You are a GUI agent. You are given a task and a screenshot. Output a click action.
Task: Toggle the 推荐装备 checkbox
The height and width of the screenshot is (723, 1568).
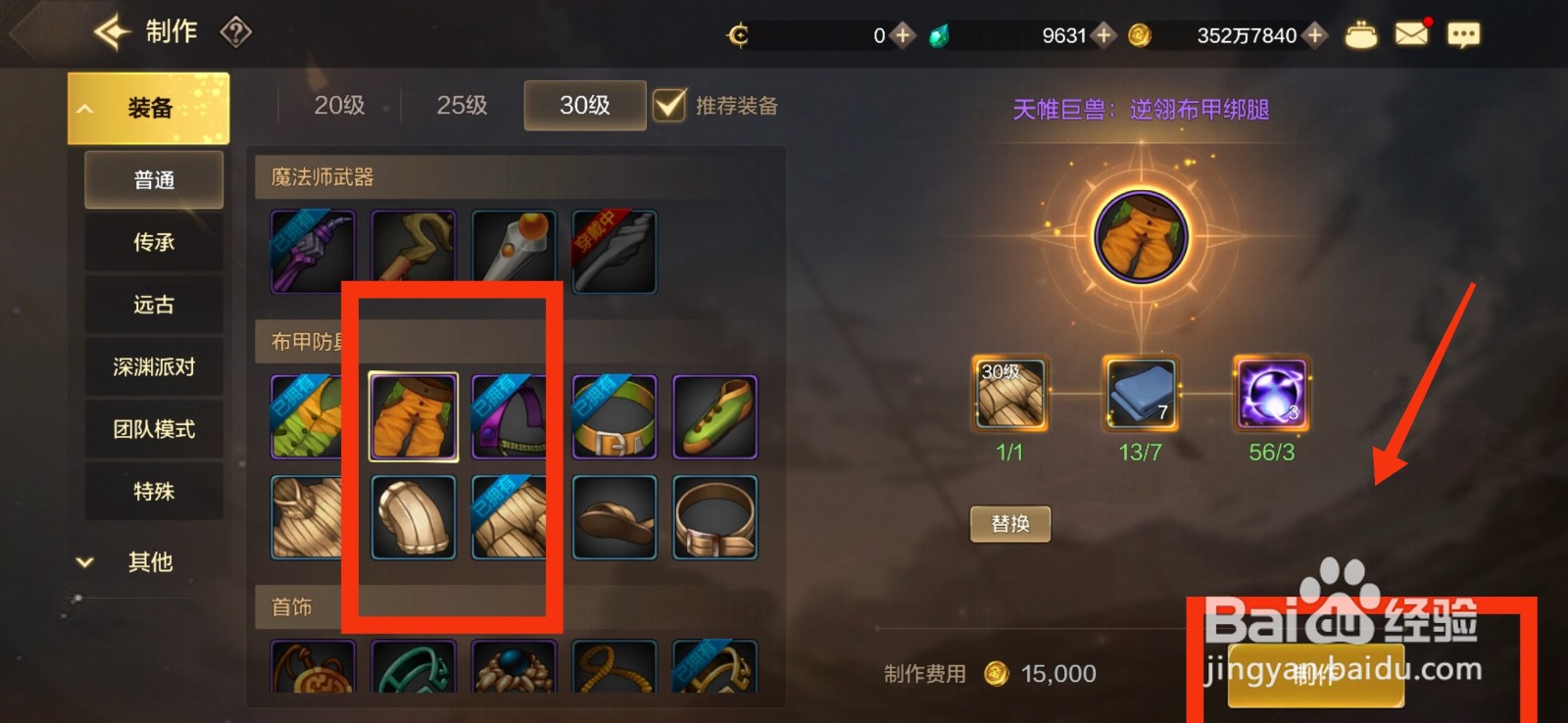pos(670,105)
